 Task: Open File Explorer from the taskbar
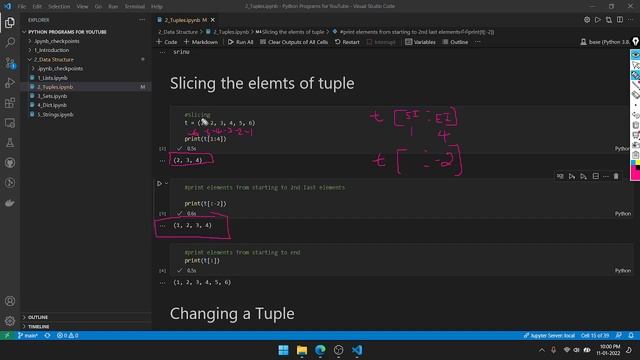(302, 350)
